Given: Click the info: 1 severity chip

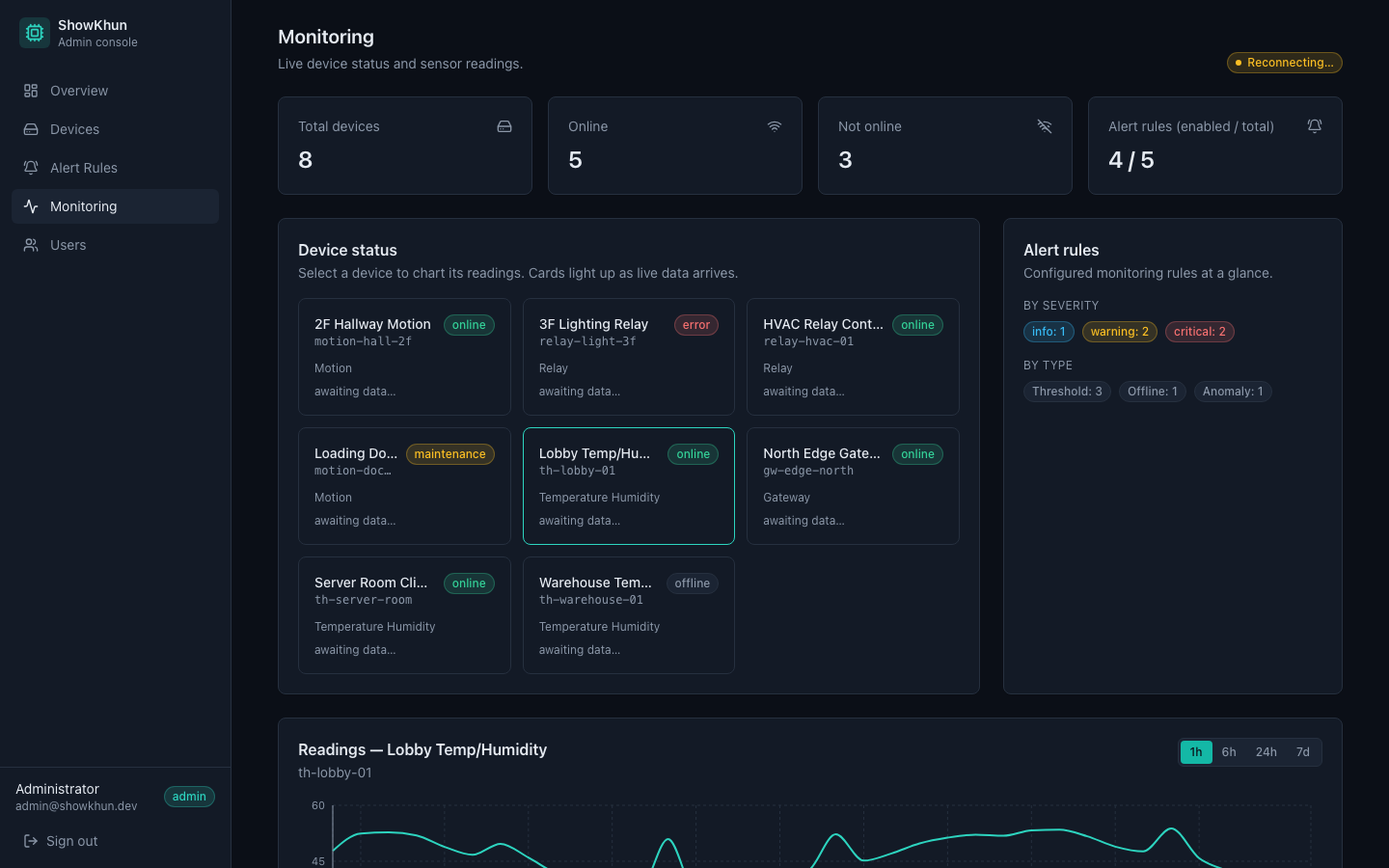Looking at the screenshot, I should [1049, 332].
